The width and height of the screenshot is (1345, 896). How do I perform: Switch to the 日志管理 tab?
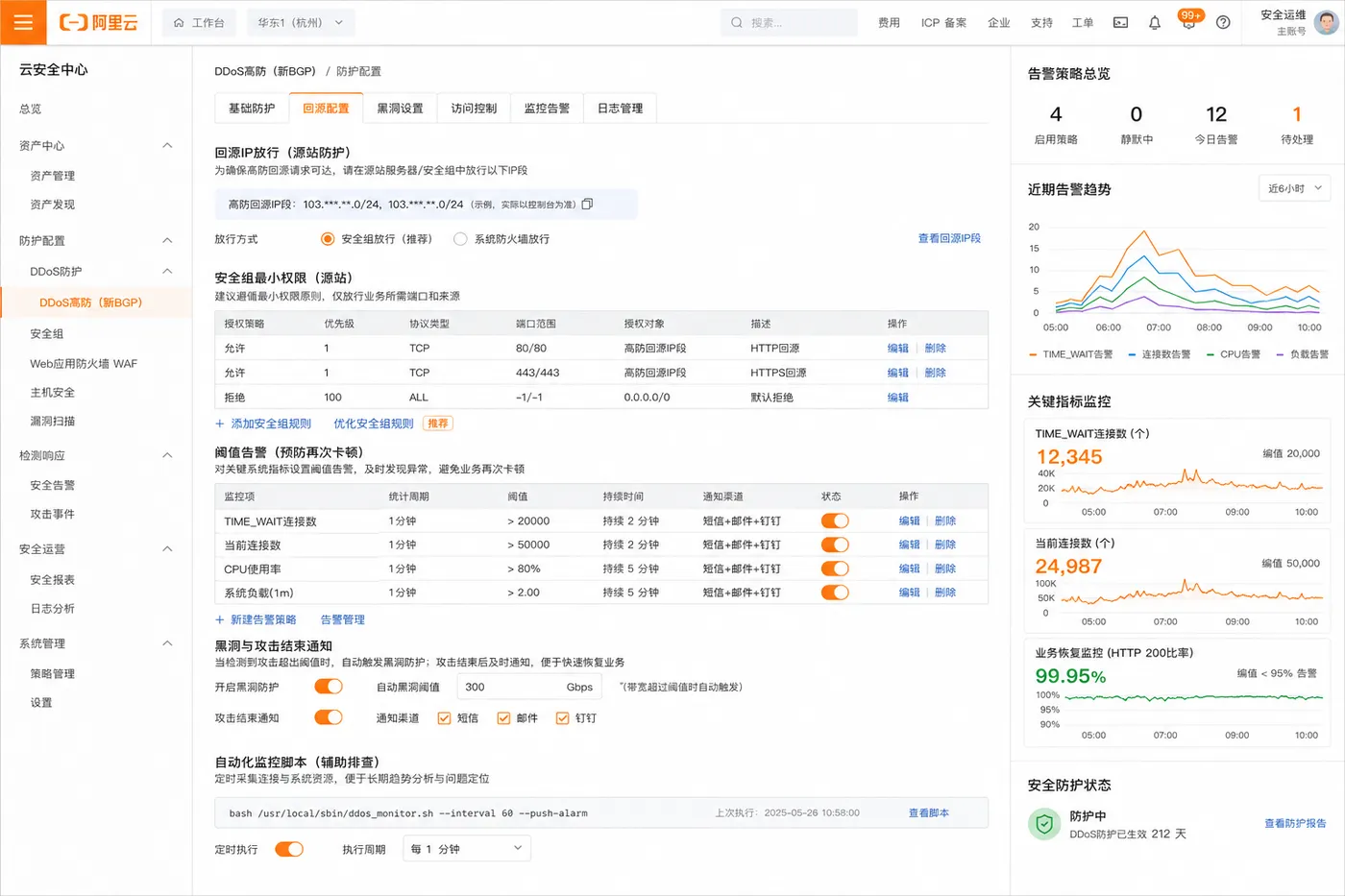[x=620, y=109]
